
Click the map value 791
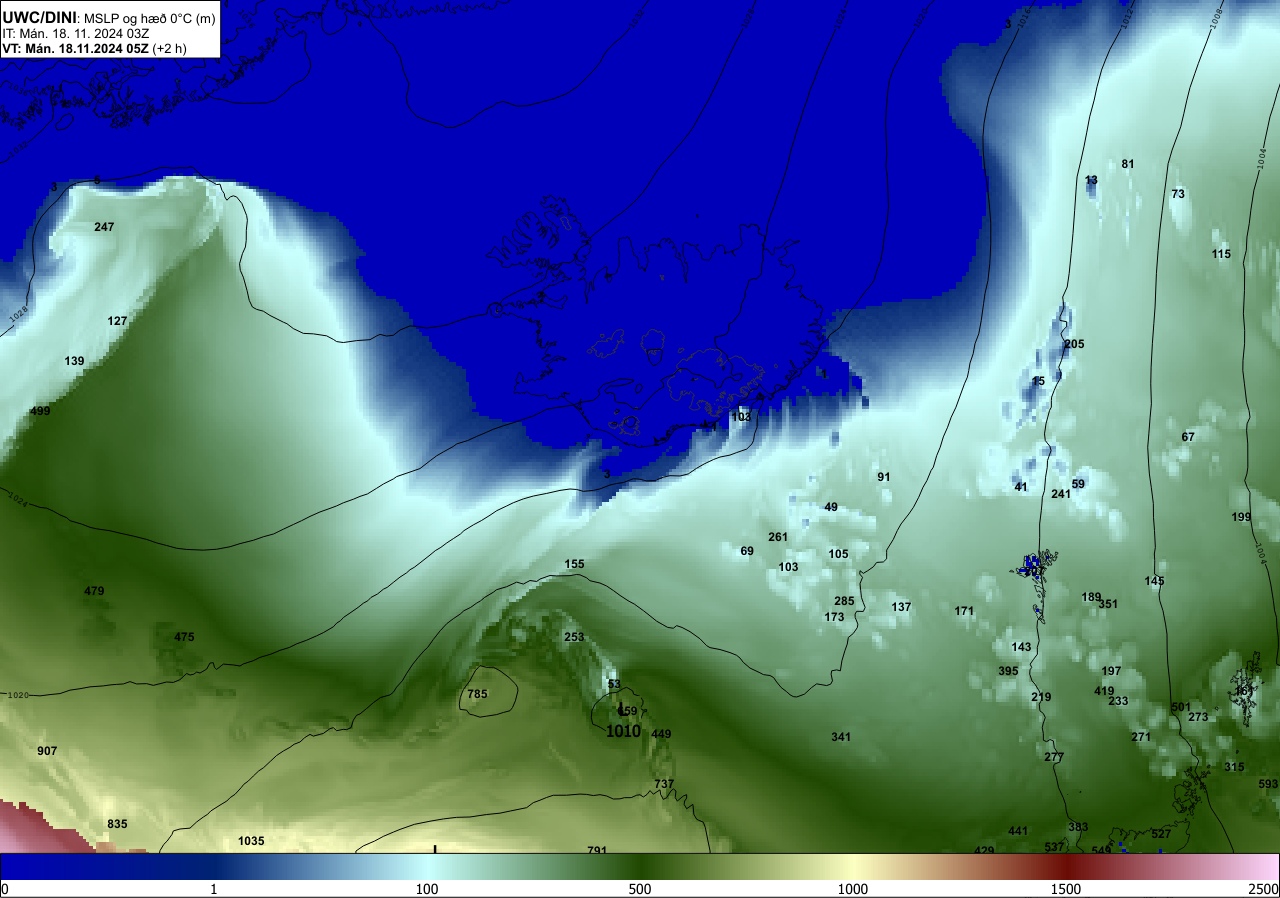point(597,850)
